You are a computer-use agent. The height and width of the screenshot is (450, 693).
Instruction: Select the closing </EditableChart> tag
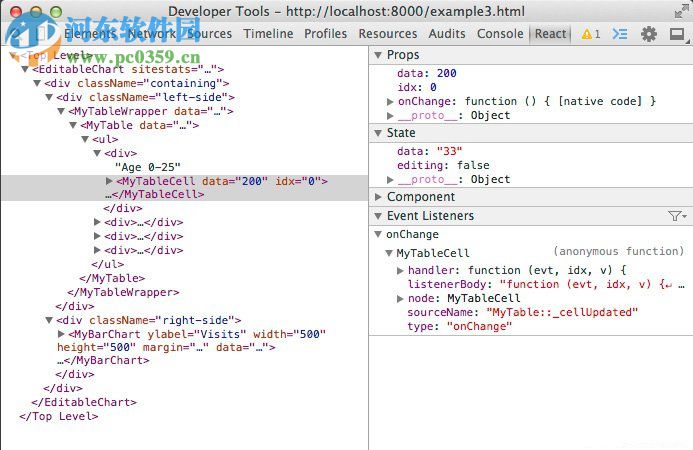coord(84,402)
